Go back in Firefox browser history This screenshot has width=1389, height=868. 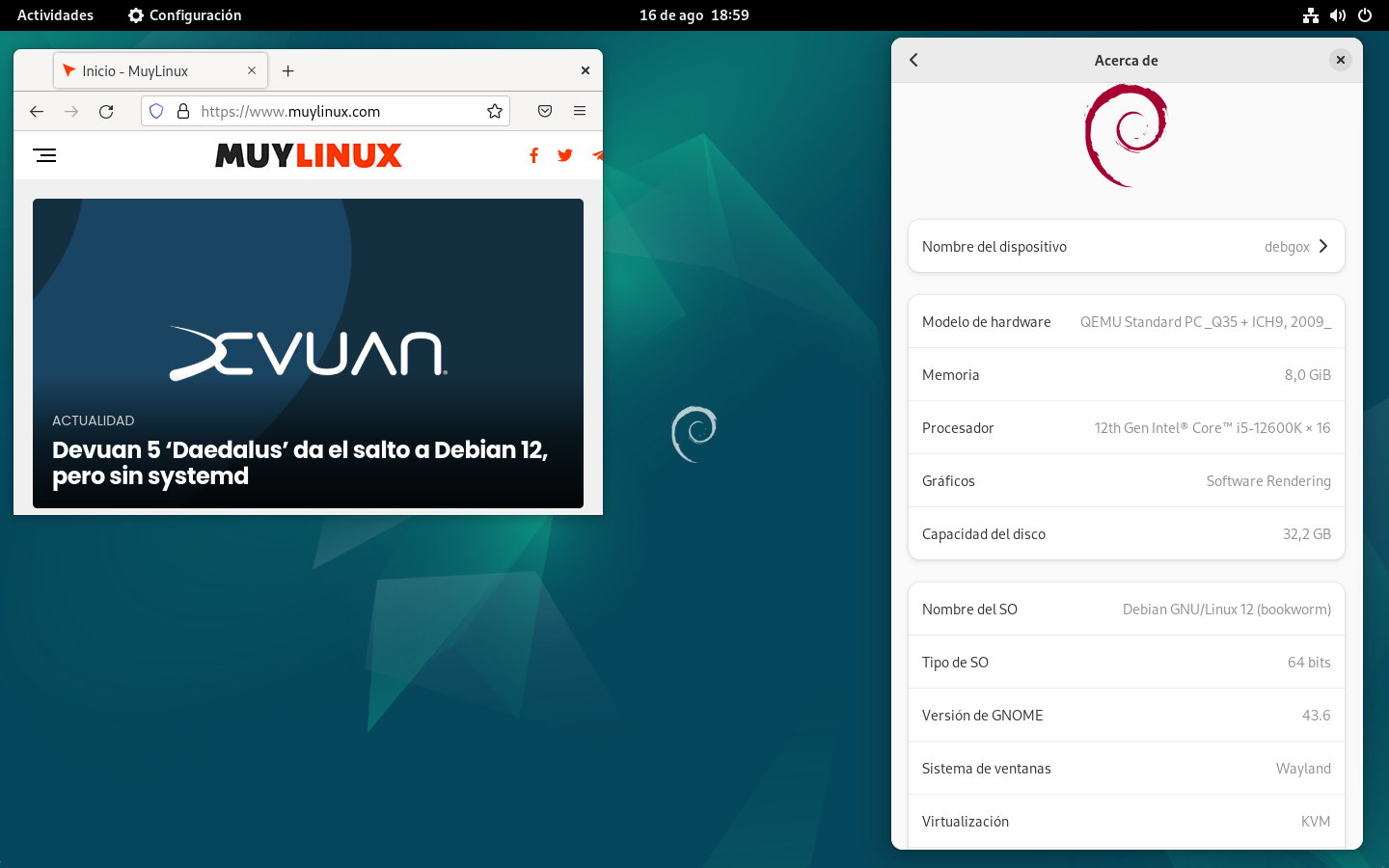(x=37, y=111)
